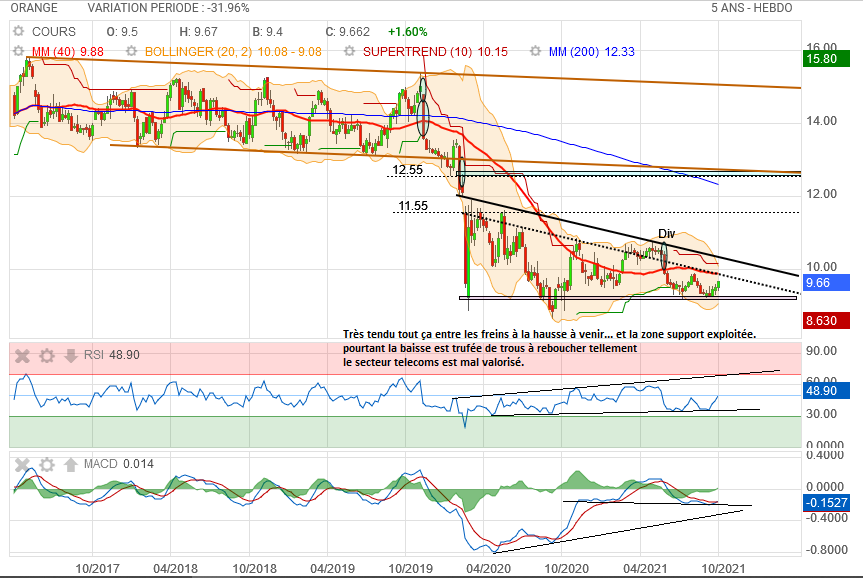Click the green 15.80 price tag

point(826,59)
